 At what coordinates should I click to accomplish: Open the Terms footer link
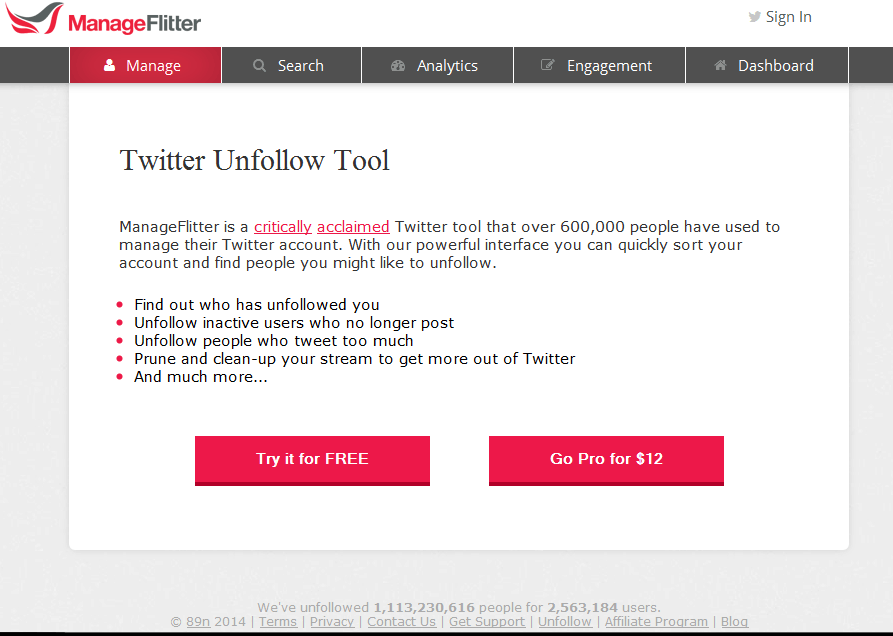[278, 622]
